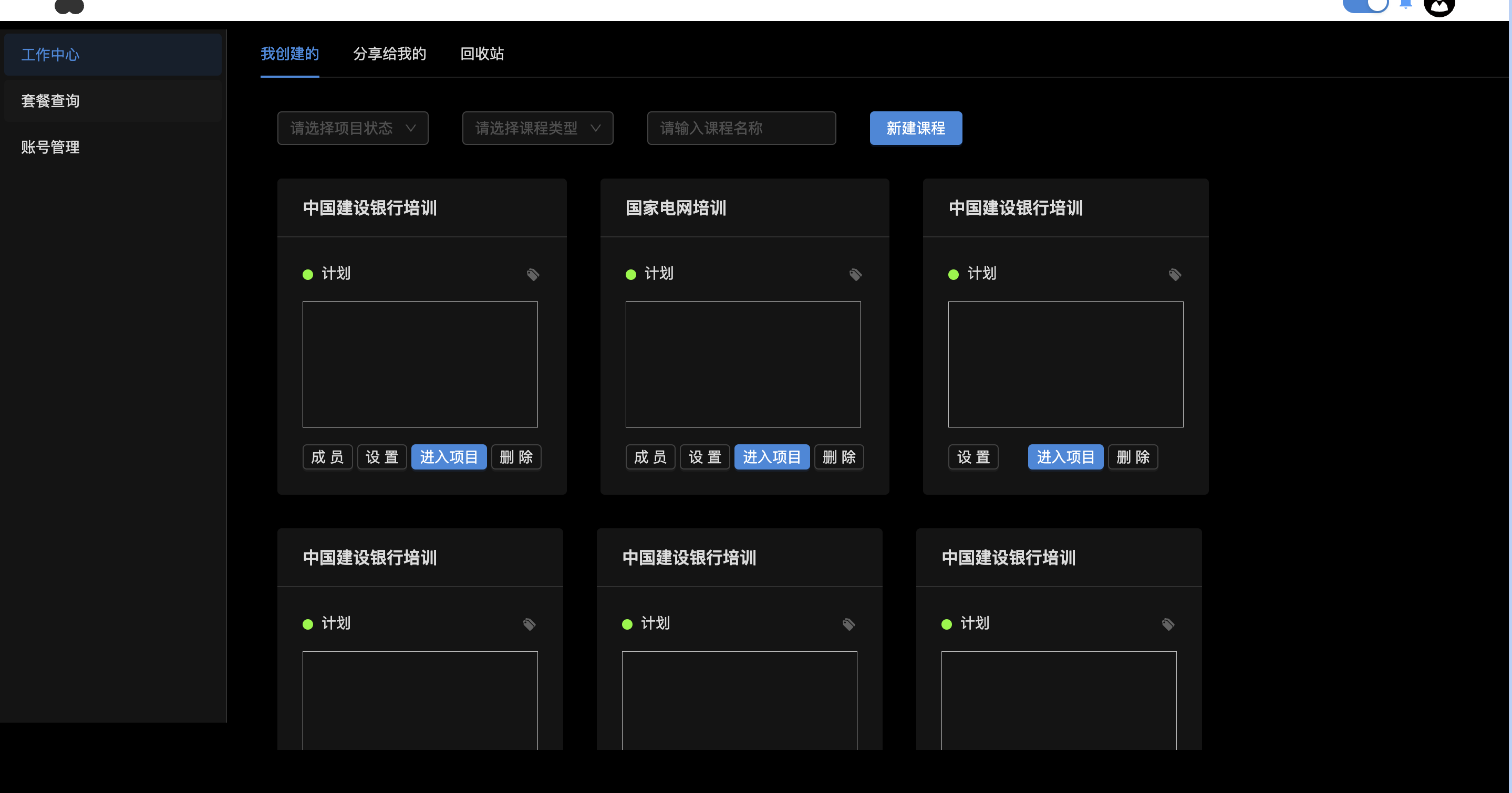Click the 计划 status on 国家电网培训 card

pos(659,273)
